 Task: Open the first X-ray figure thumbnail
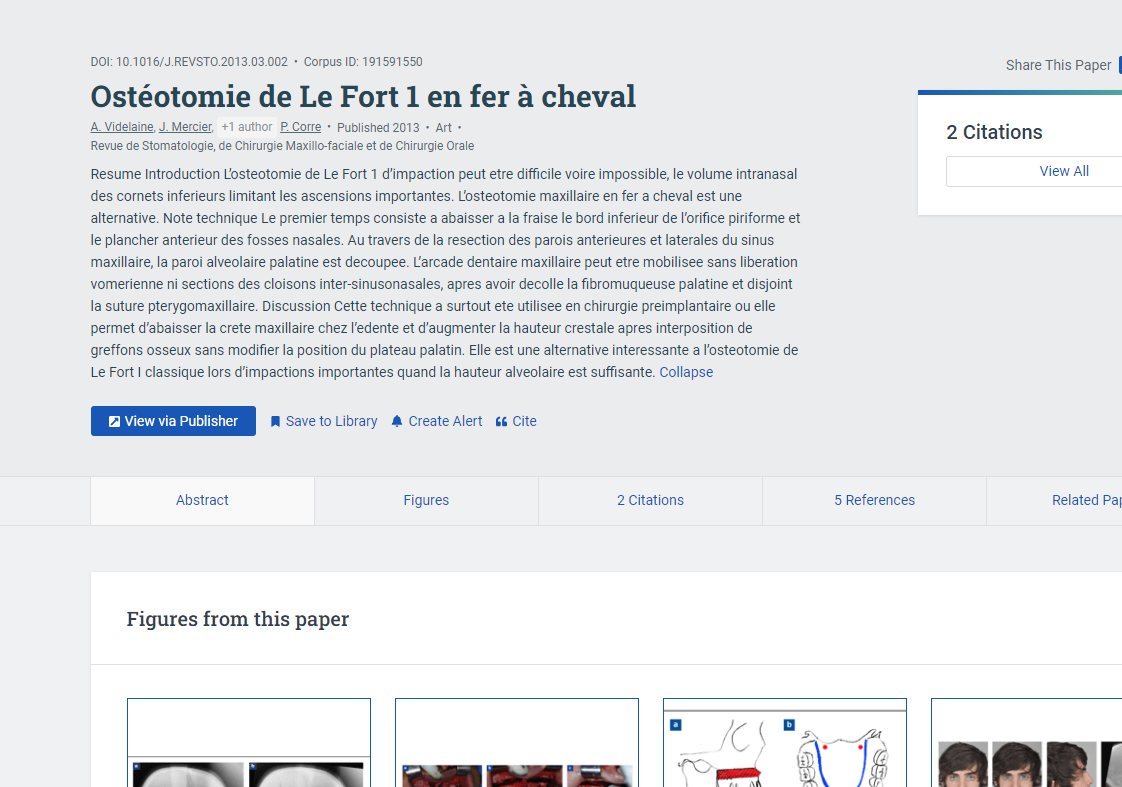click(x=249, y=743)
